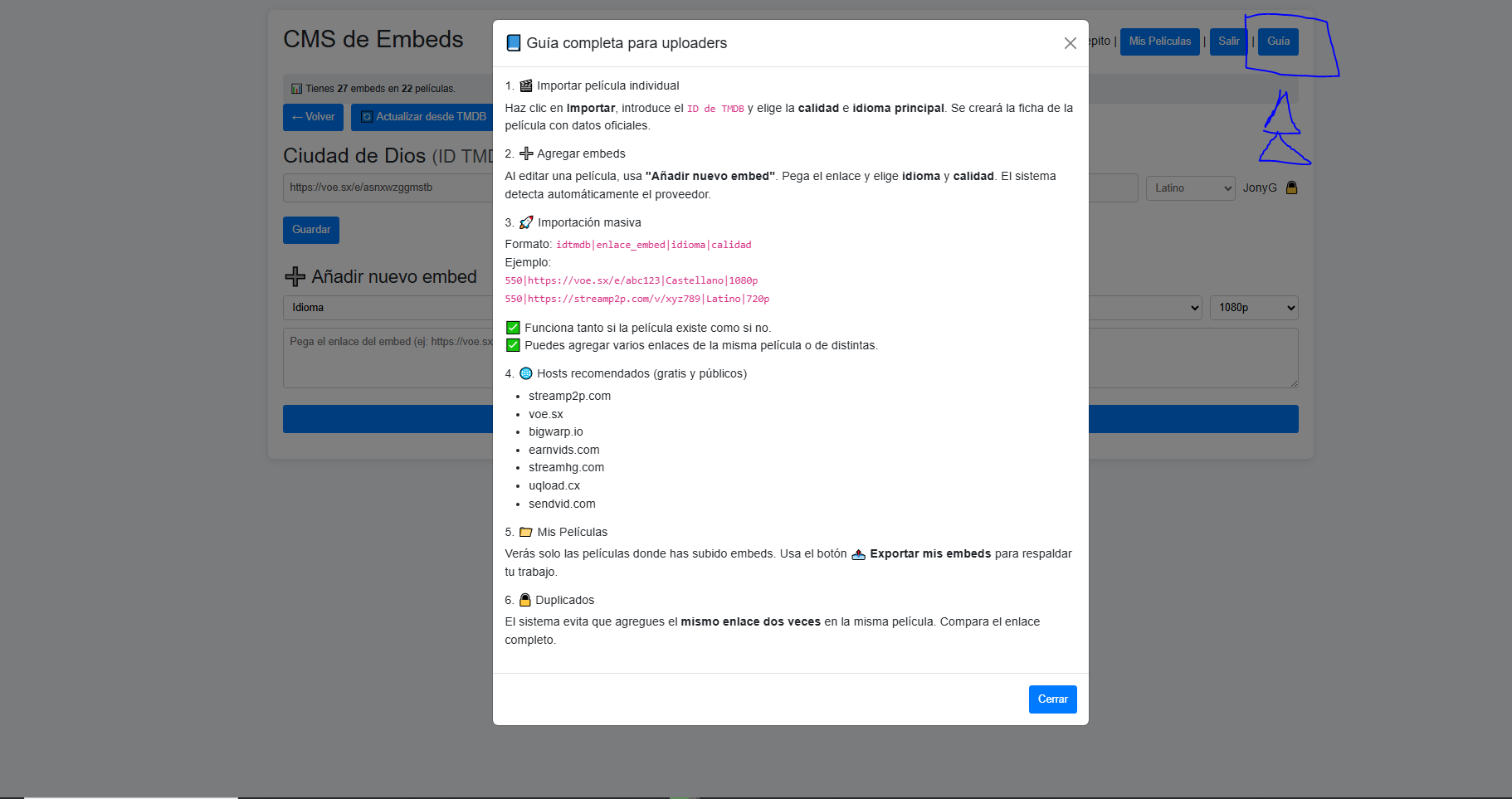The width and height of the screenshot is (1512, 799).
Task: Click the export icon before Exportar mis embeds
Action: (x=859, y=554)
